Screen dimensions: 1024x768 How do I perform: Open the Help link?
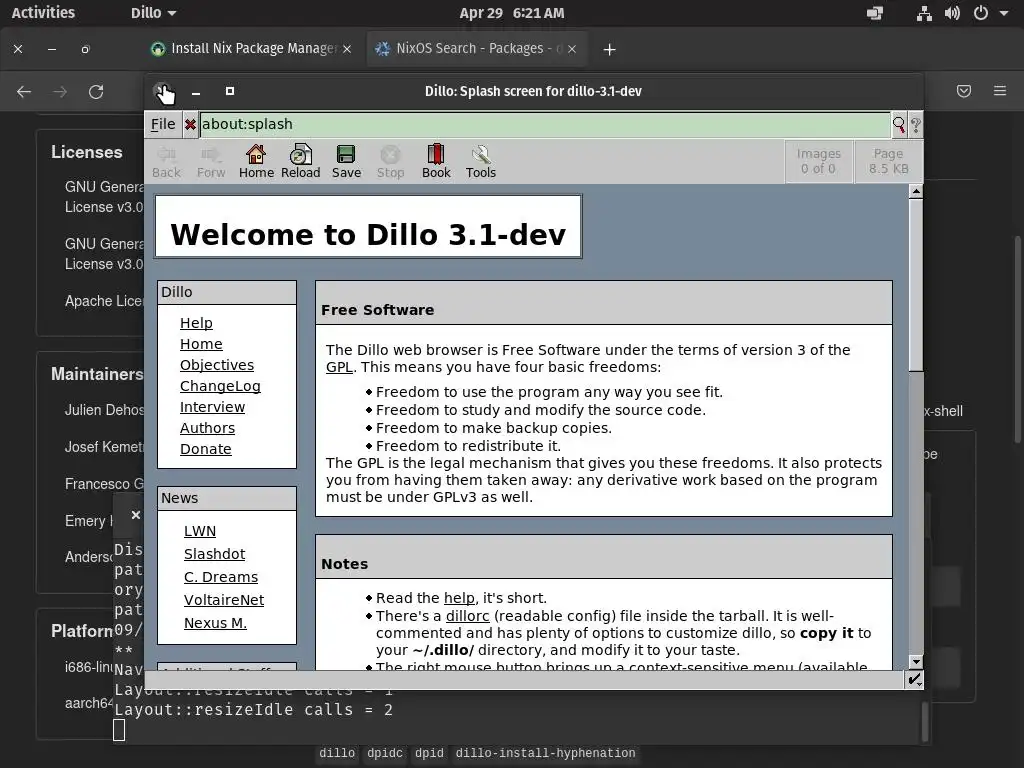pyautogui.click(x=196, y=323)
